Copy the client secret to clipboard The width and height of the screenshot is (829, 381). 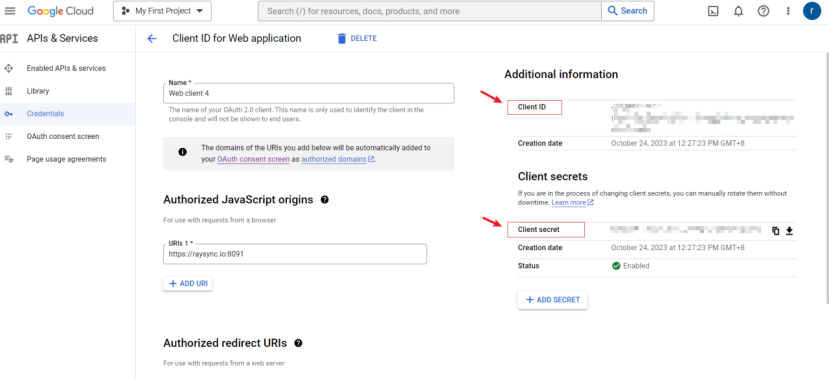[x=776, y=230]
